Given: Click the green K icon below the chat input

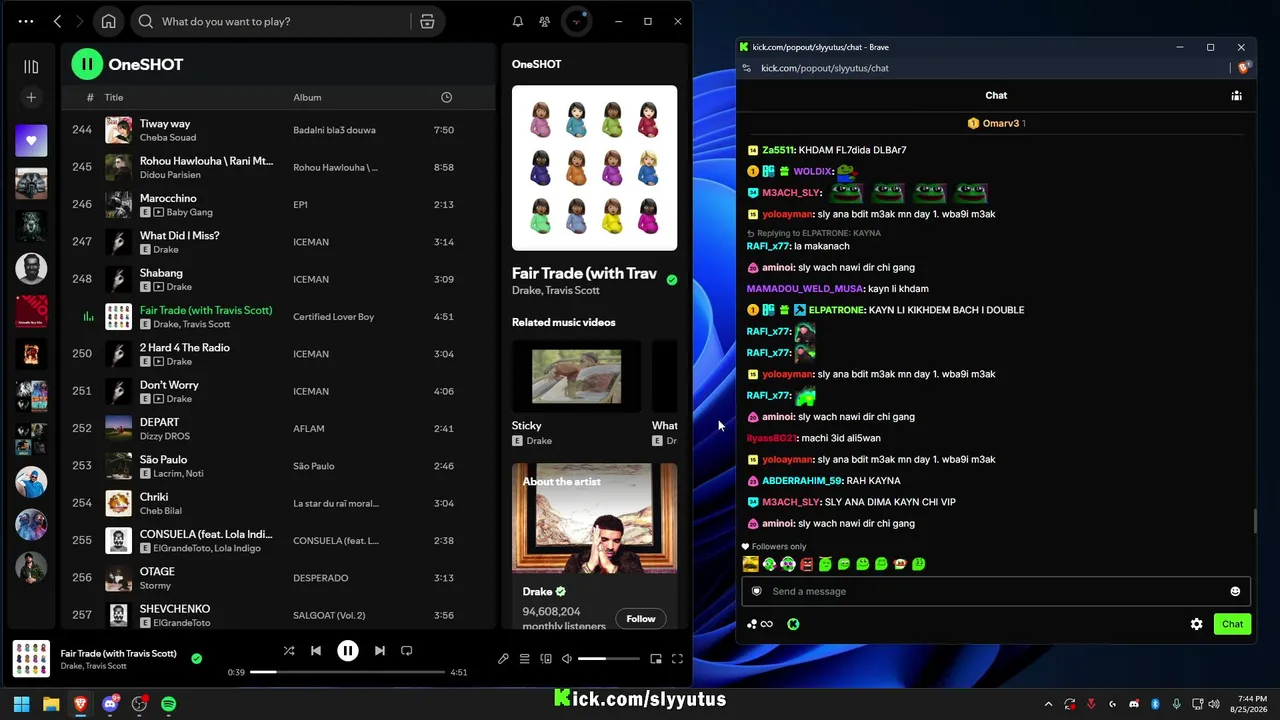Looking at the screenshot, I should pos(793,624).
